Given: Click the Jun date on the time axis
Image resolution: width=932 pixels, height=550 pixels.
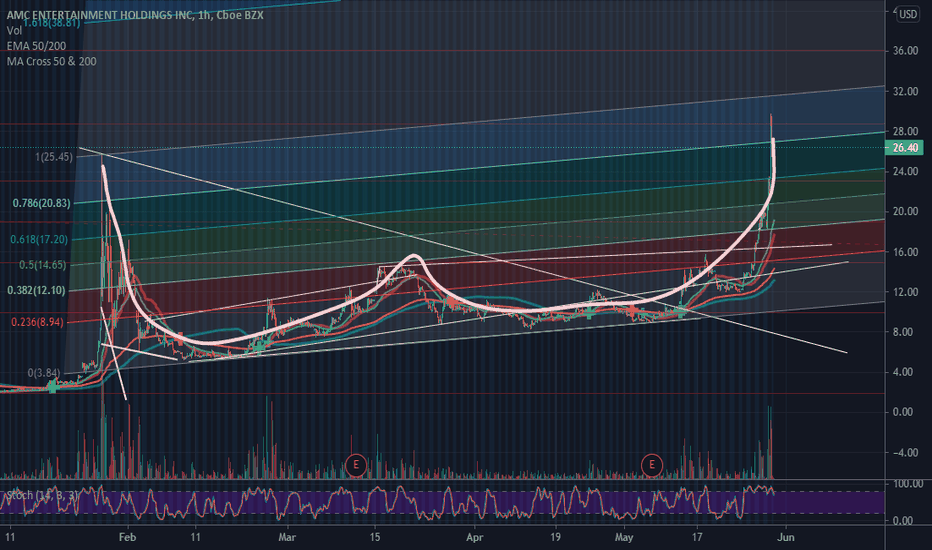Looking at the screenshot, I should point(786,538).
